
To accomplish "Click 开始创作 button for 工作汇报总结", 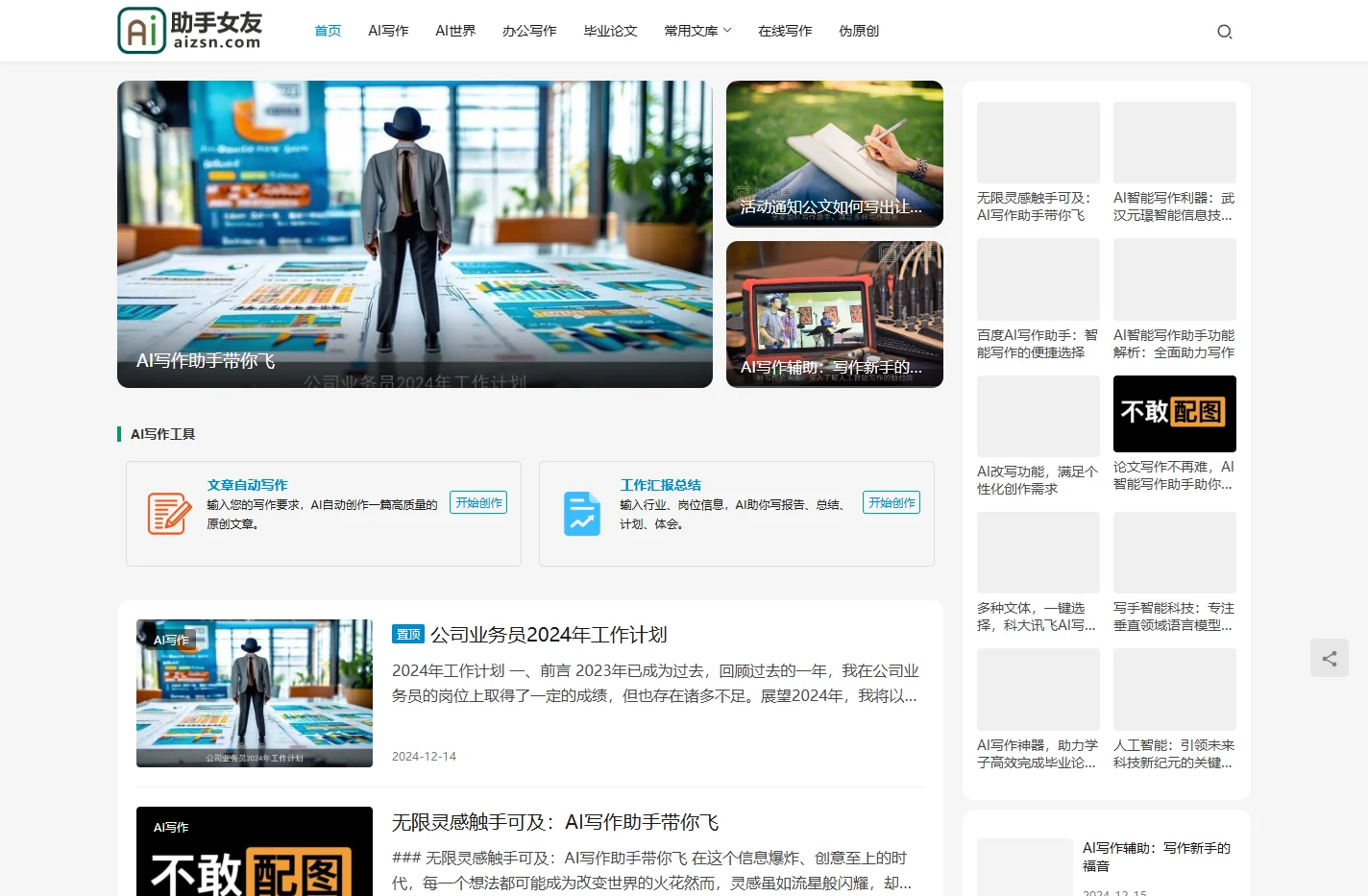I will tap(892, 502).
